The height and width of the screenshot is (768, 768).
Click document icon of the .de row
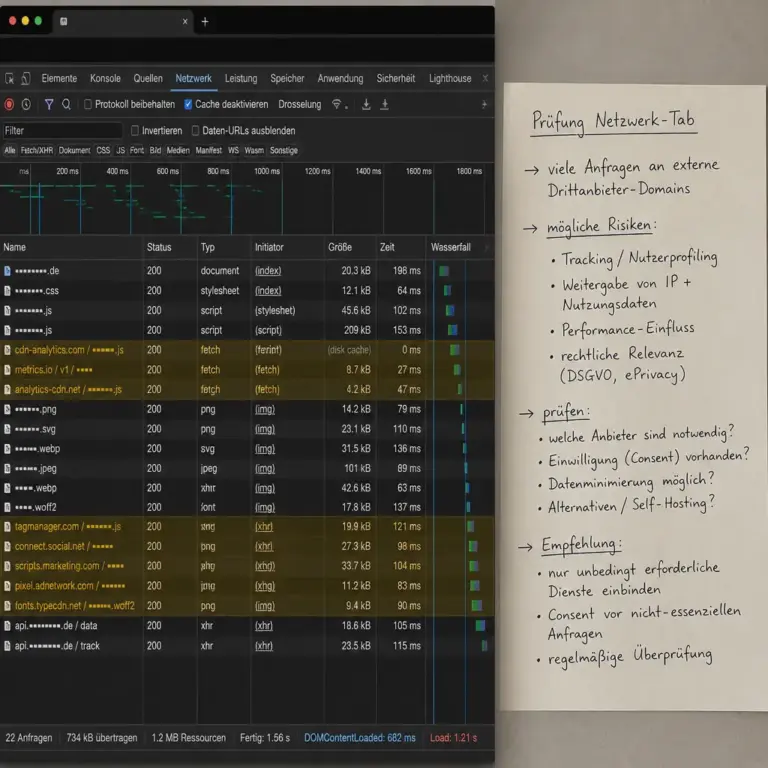click(x=7, y=271)
